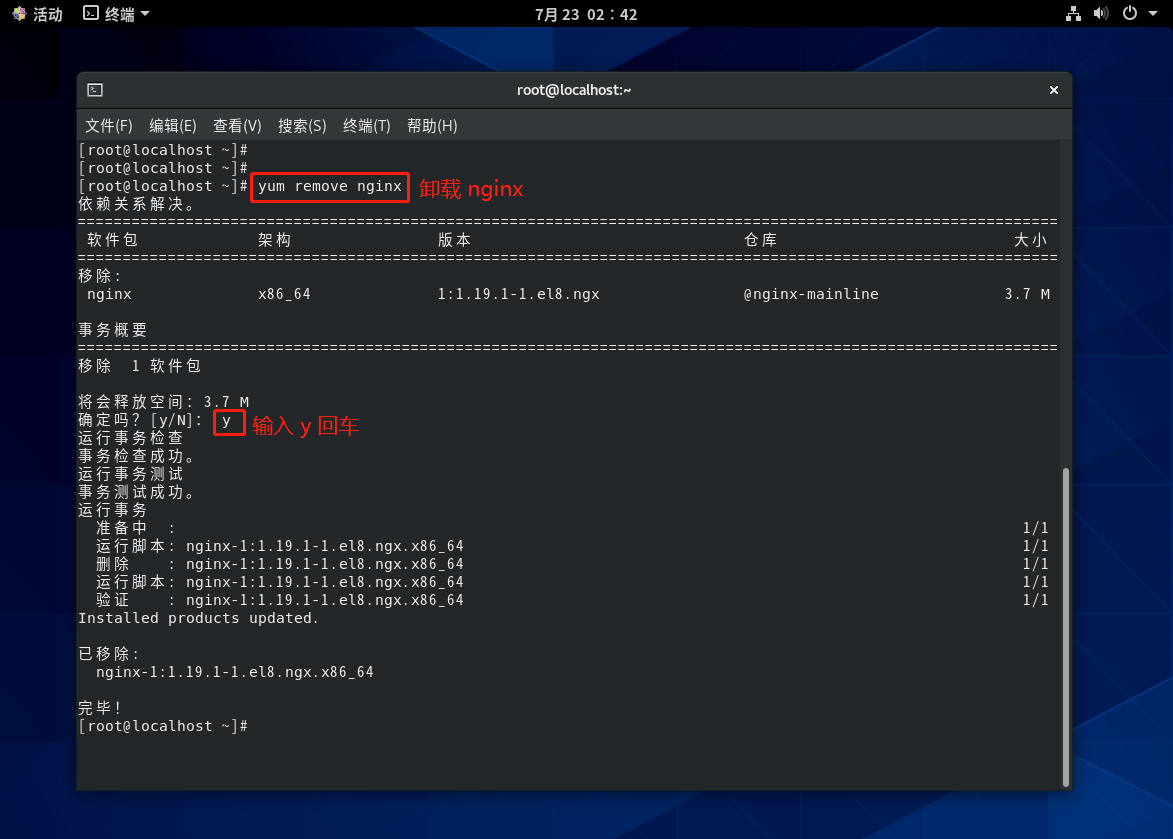Open the 活动 (Activities) overview
Image resolution: width=1173 pixels, height=839 pixels.
tap(37, 14)
